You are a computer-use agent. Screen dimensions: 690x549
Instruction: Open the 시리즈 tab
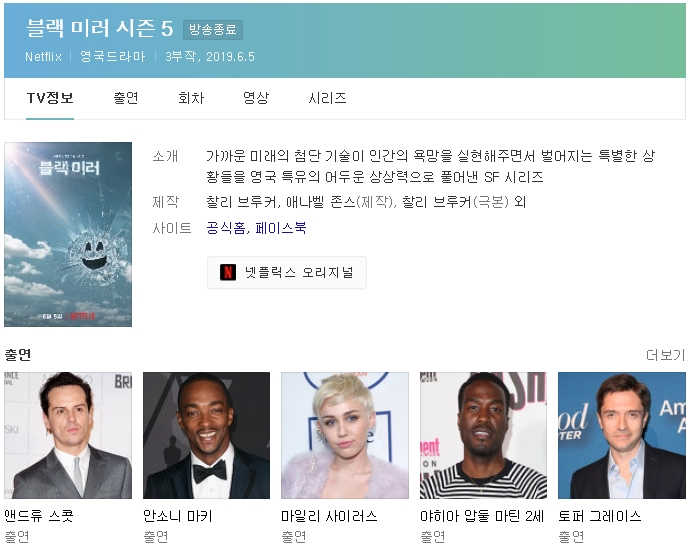(x=327, y=98)
